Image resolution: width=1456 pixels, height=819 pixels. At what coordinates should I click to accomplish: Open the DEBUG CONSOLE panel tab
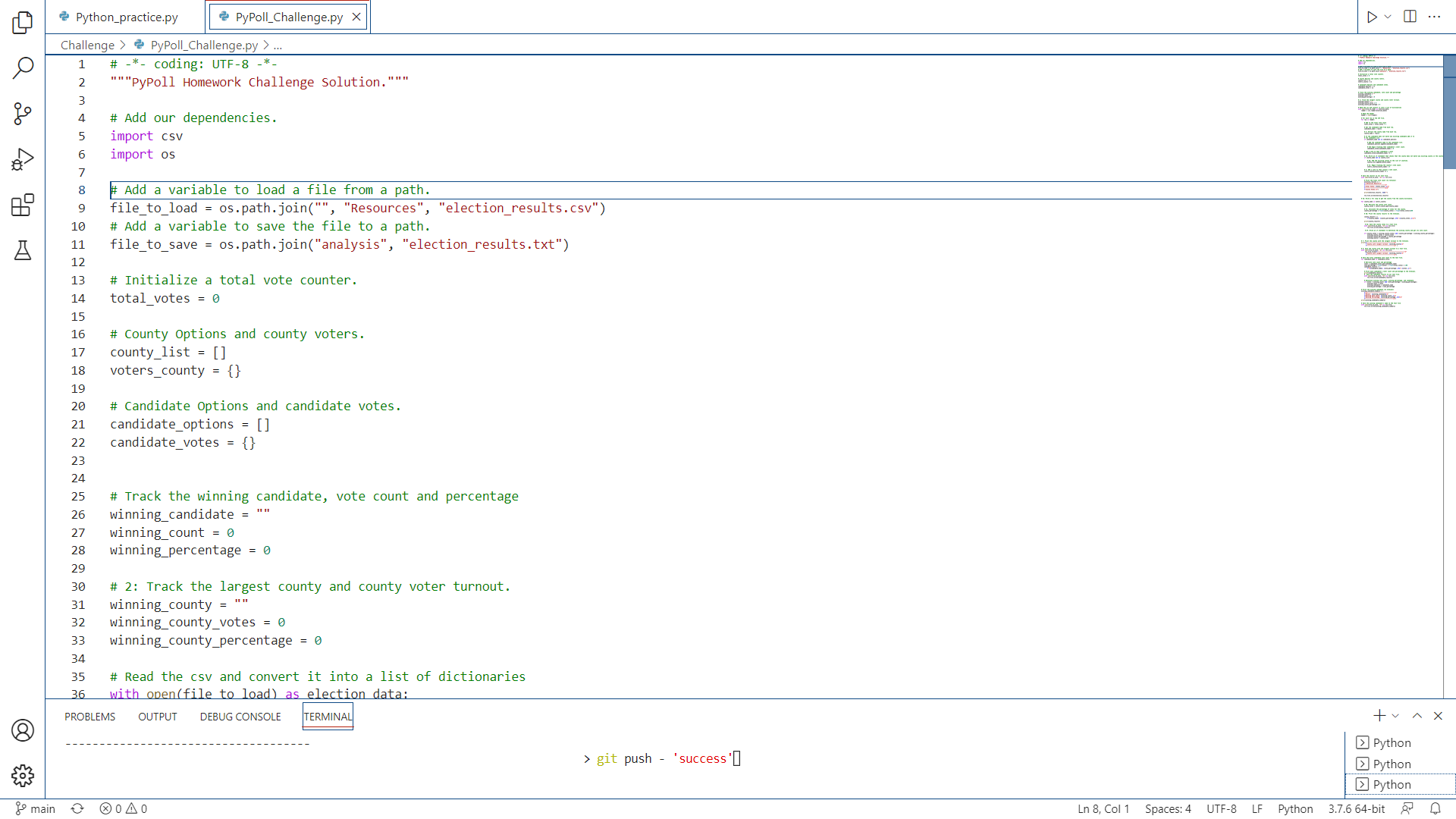(240, 716)
